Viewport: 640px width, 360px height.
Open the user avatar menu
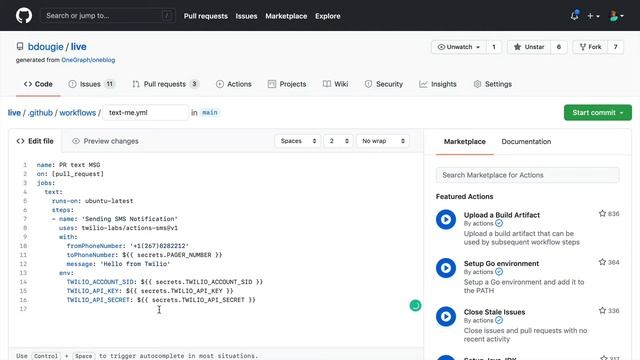coord(616,16)
